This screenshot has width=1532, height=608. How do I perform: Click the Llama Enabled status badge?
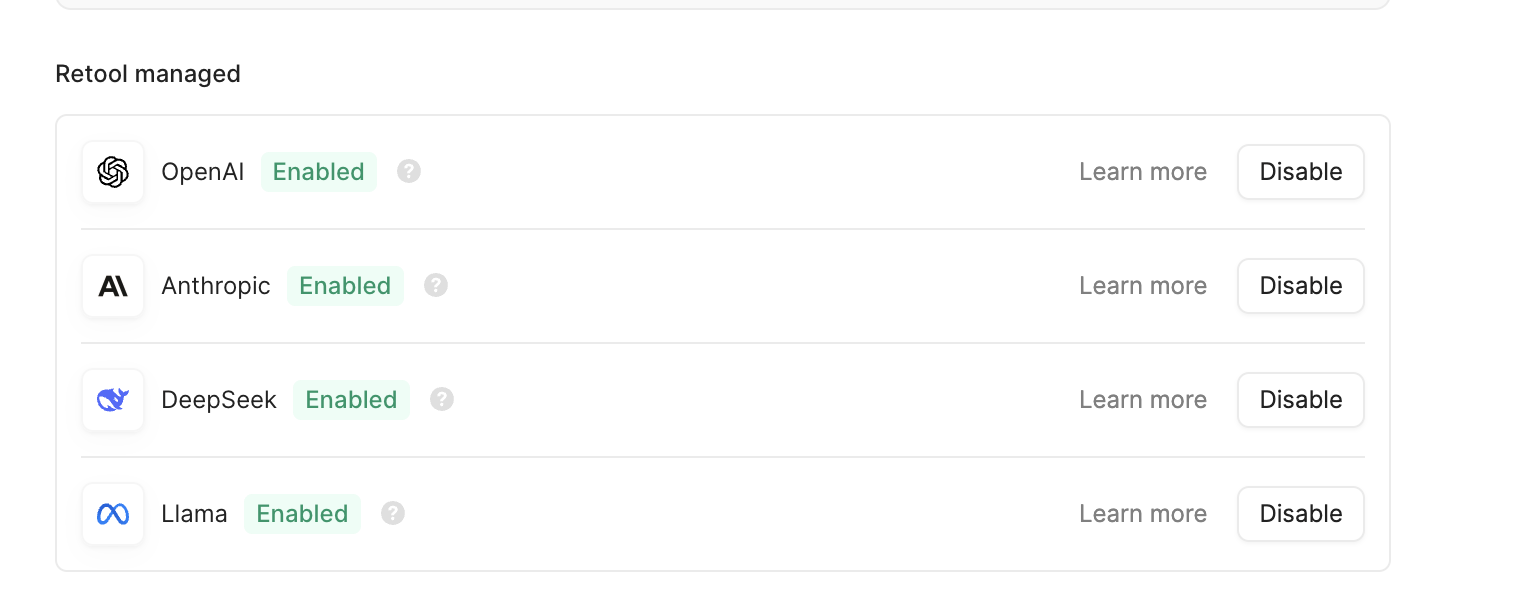point(302,514)
